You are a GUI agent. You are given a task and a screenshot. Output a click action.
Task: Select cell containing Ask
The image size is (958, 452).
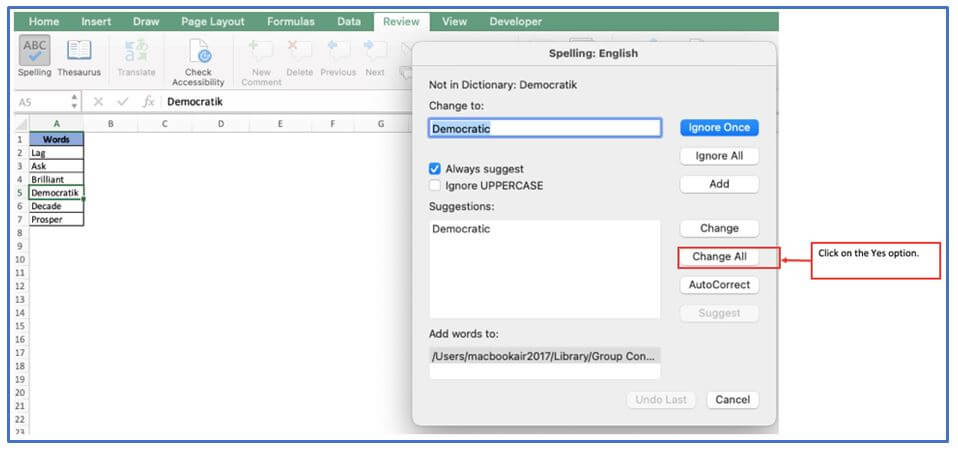(56, 166)
